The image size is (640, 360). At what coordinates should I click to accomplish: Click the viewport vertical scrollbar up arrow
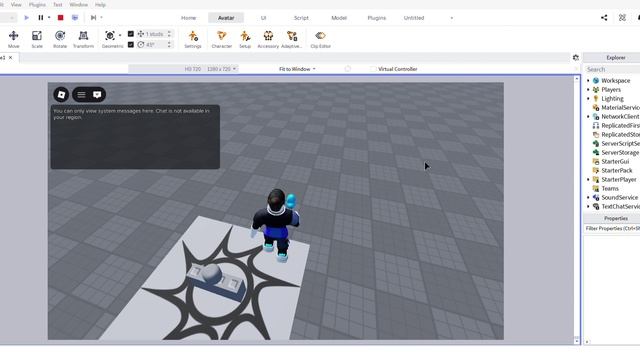pyautogui.click(x=577, y=78)
